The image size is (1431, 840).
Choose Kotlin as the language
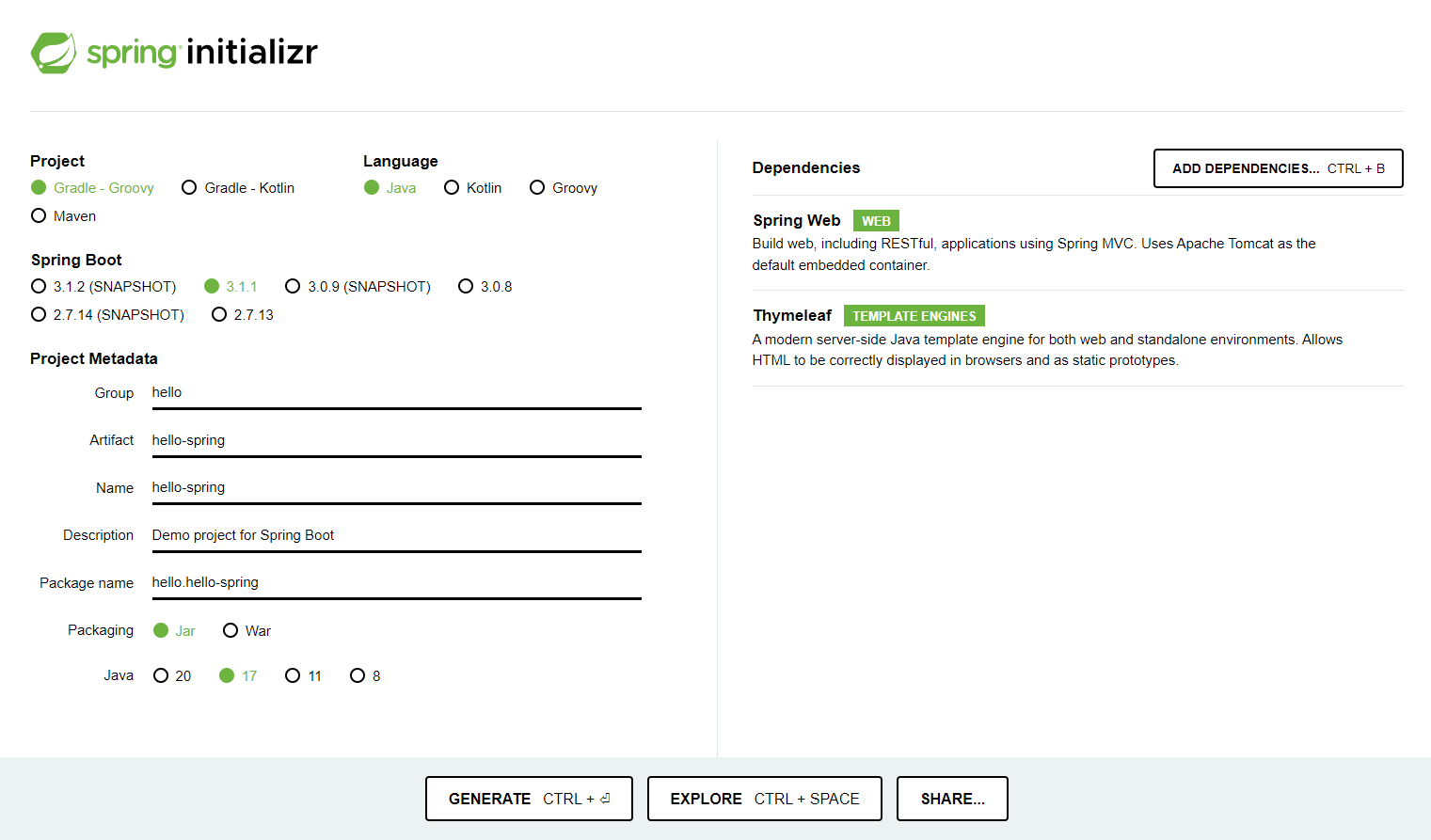[x=472, y=188]
